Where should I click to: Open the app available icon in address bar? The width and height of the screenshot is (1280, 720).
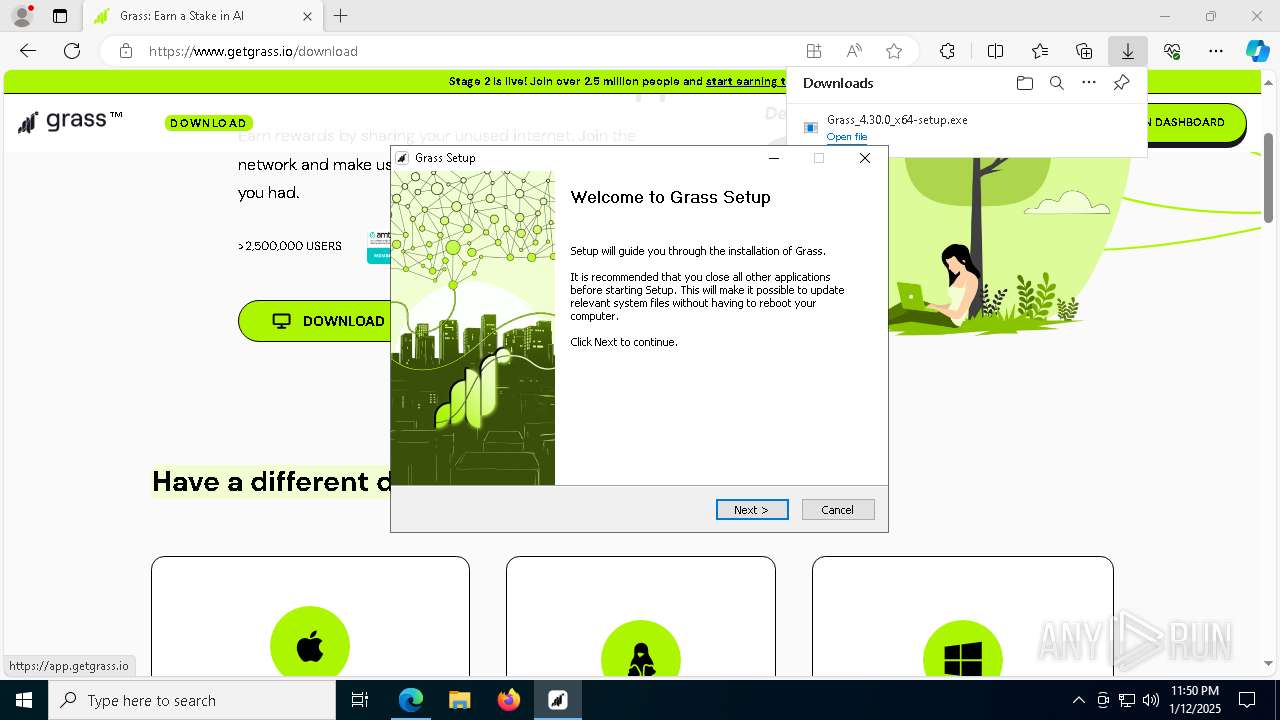[x=814, y=51]
